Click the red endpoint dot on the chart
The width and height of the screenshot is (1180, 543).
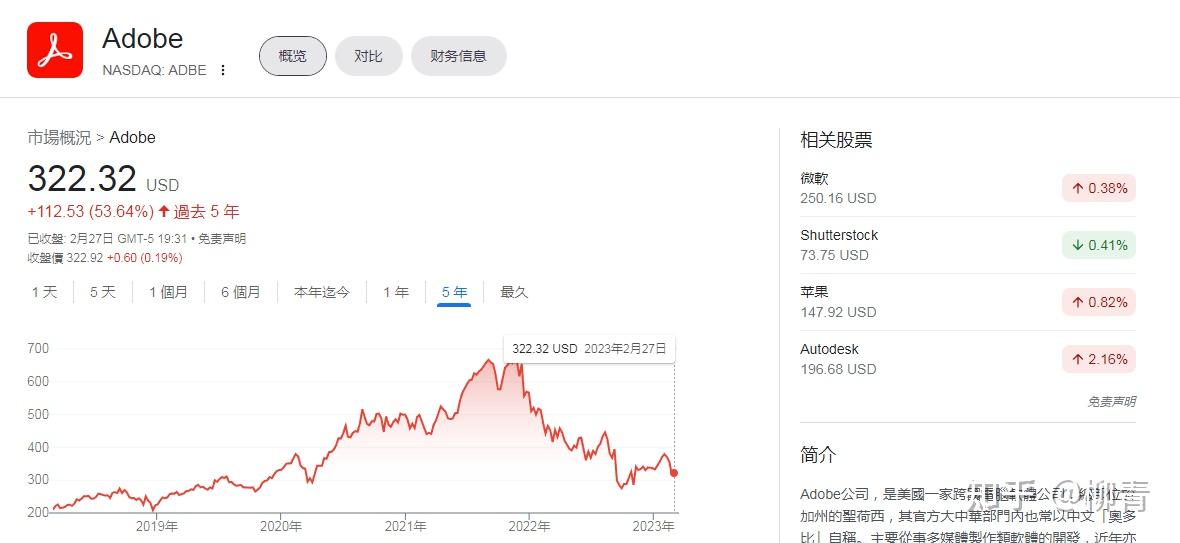click(674, 473)
